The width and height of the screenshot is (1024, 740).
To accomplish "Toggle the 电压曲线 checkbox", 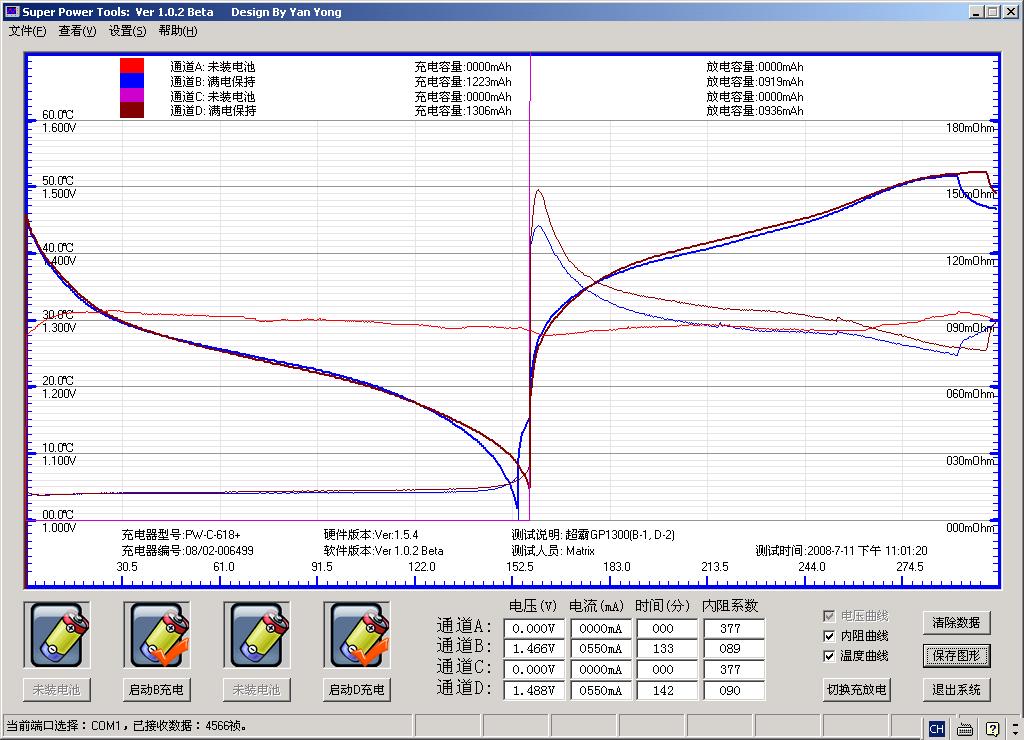I will click(829, 615).
